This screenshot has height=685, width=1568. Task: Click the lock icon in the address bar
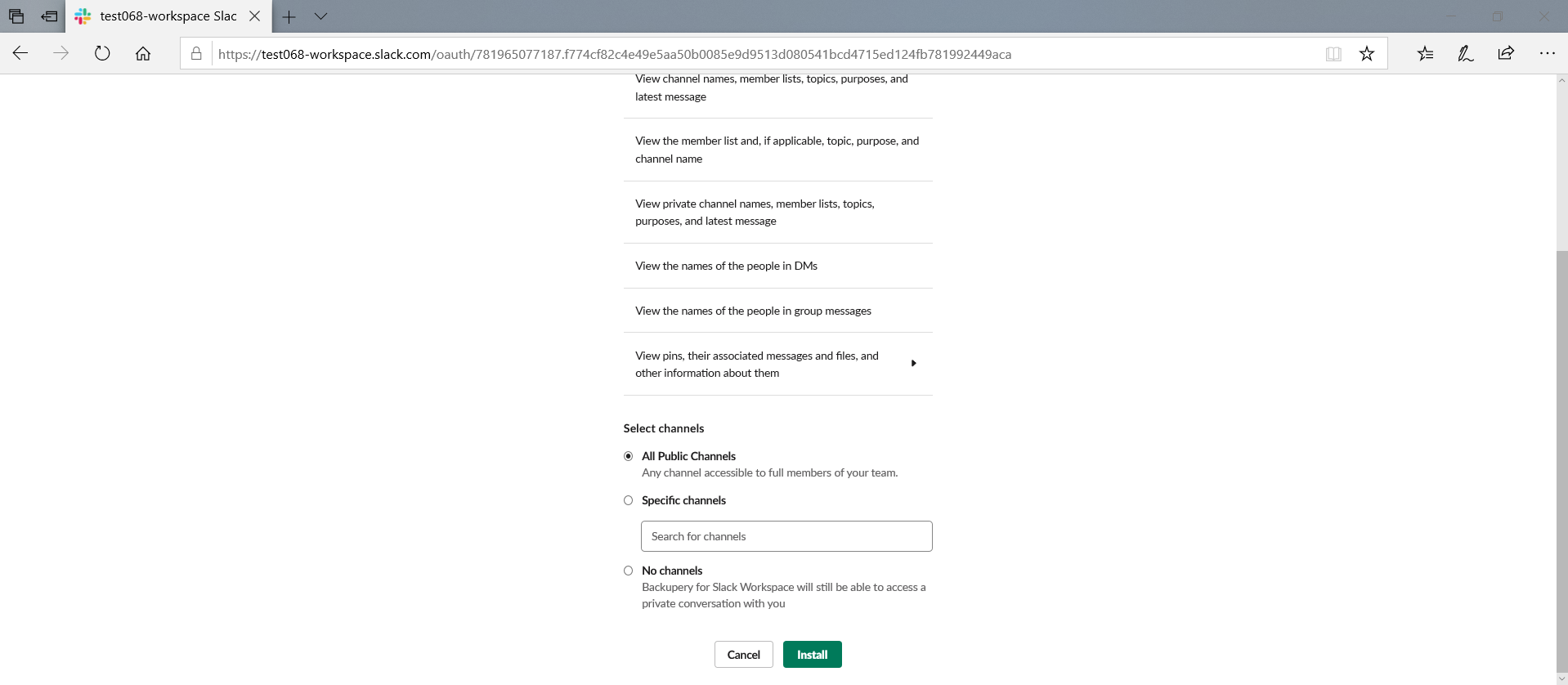(x=196, y=54)
